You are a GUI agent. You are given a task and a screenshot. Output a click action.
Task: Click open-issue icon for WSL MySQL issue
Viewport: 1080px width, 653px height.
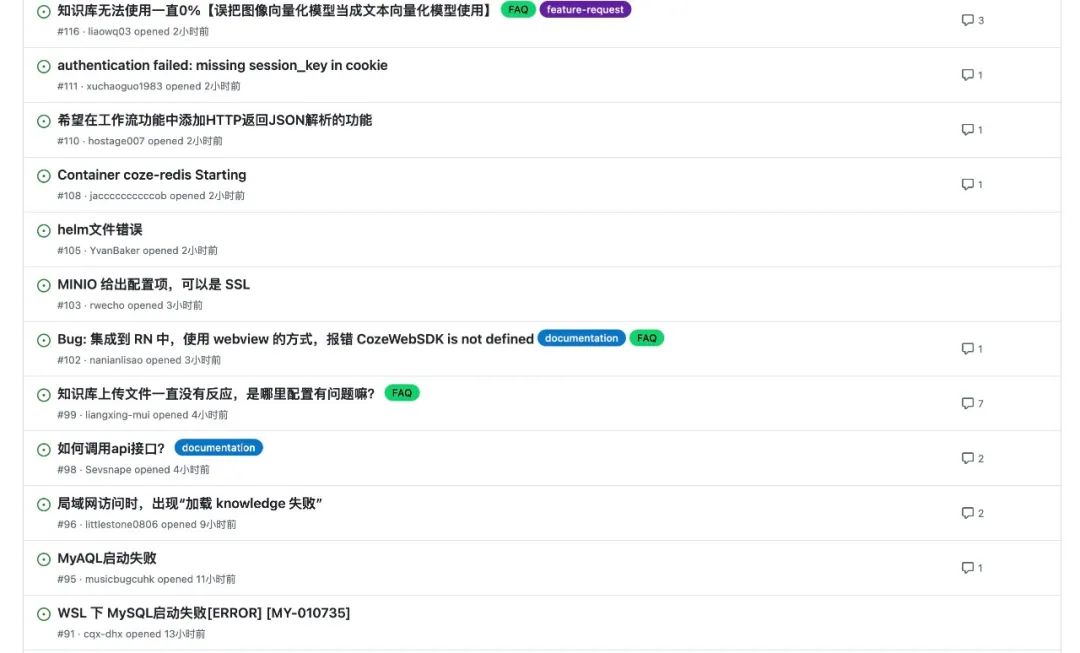click(43, 614)
